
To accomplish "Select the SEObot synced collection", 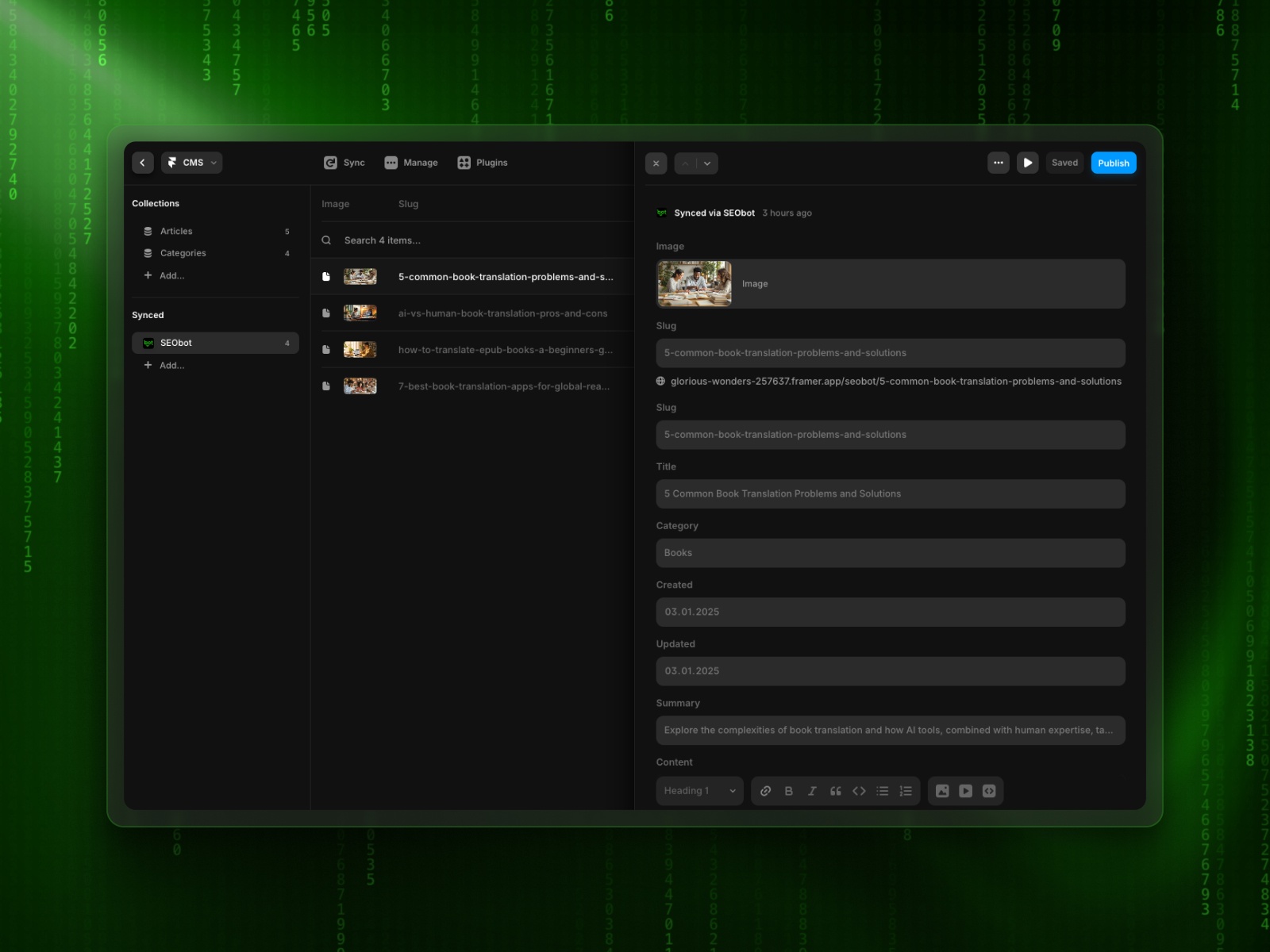I will pos(175,342).
